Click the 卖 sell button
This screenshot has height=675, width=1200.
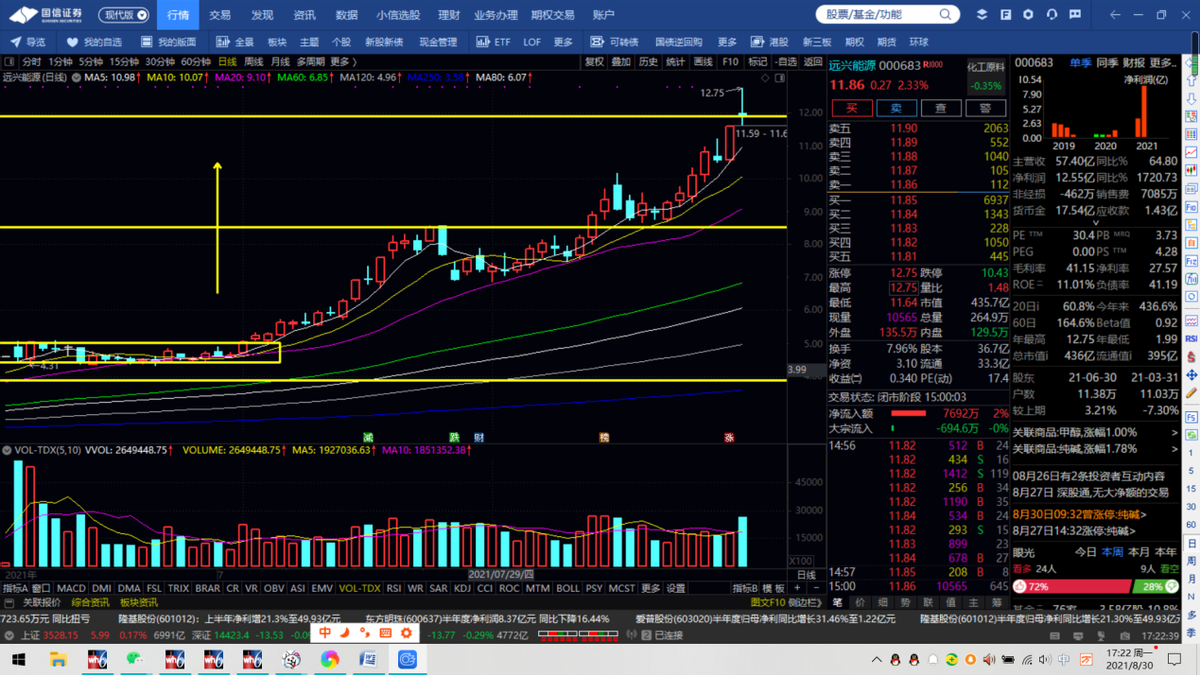coord(896,108)
